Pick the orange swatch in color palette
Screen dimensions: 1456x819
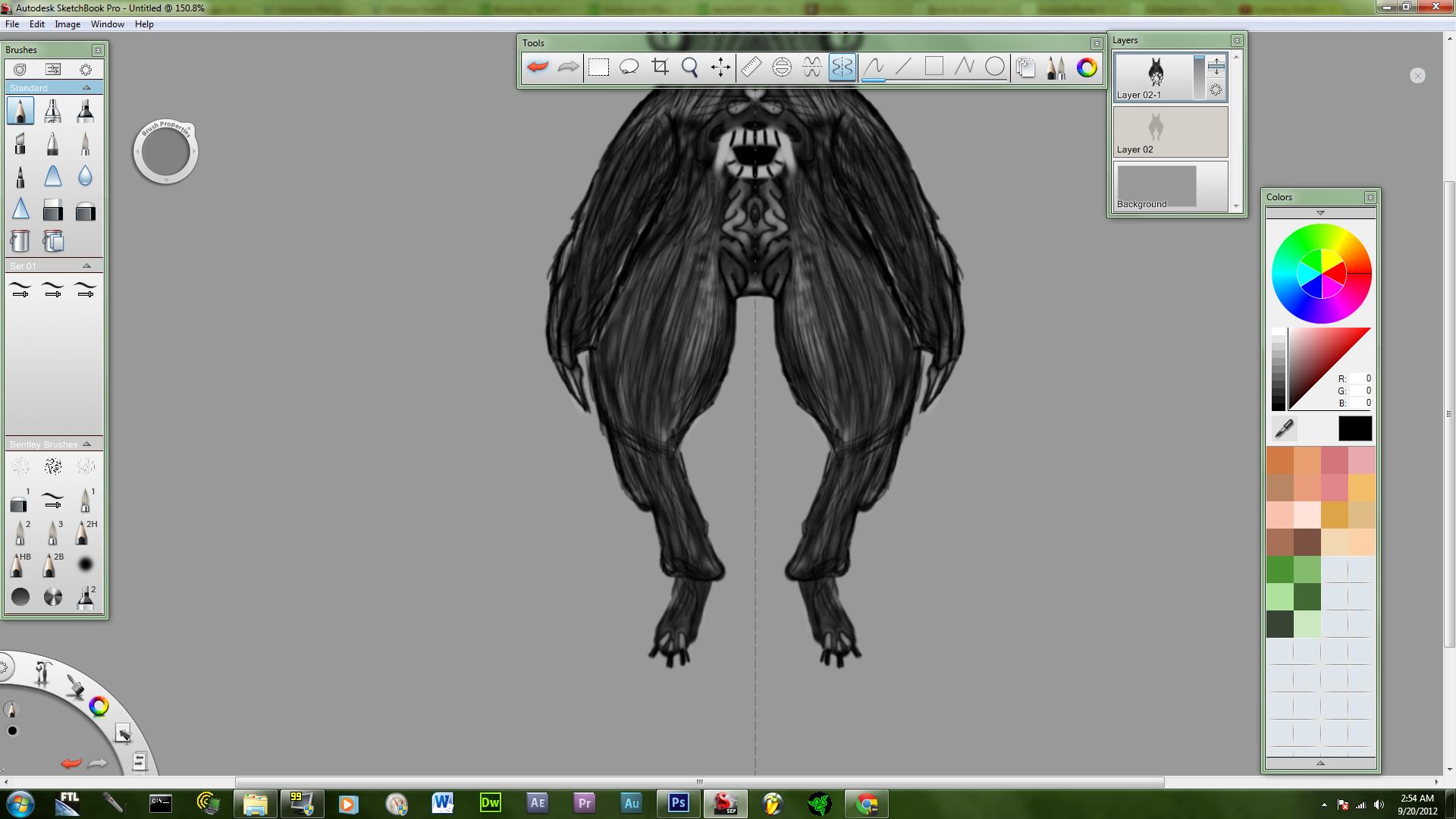click(x=1280, y=460)
